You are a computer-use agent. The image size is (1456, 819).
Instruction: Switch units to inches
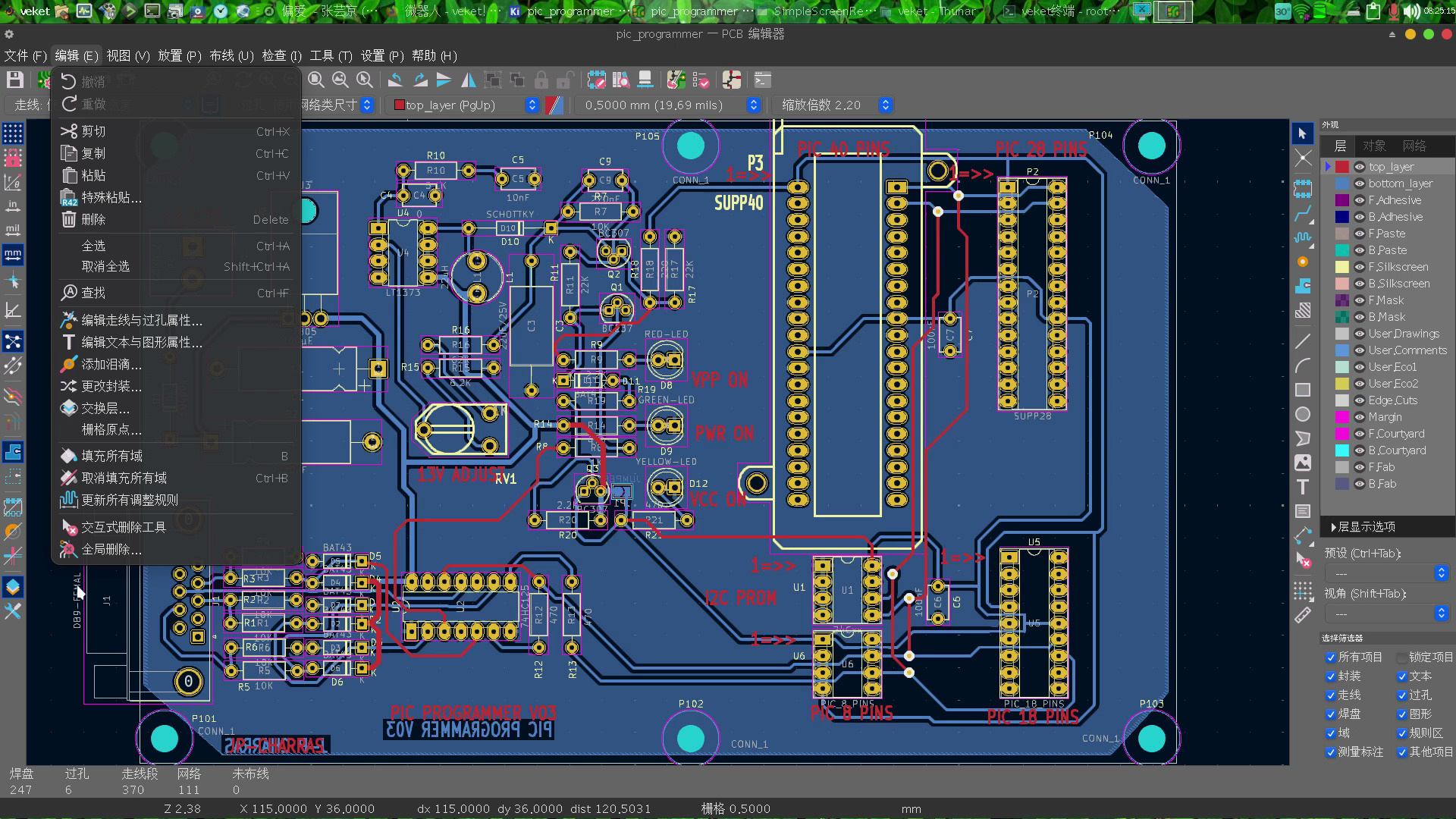[x=13, y=206]
